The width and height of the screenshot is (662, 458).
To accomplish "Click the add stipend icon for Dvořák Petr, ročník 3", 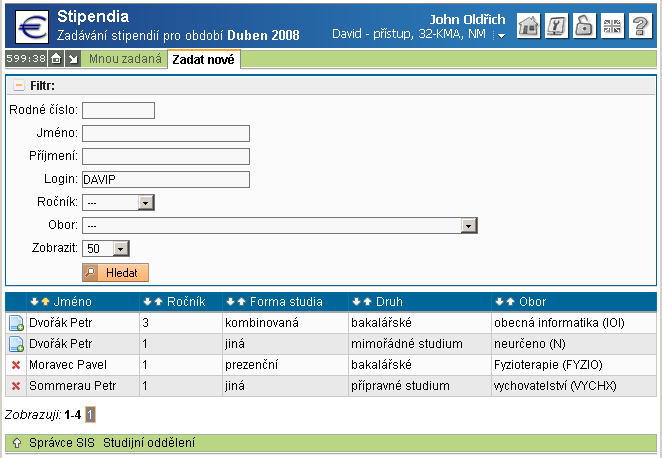I will coord(16,323).
